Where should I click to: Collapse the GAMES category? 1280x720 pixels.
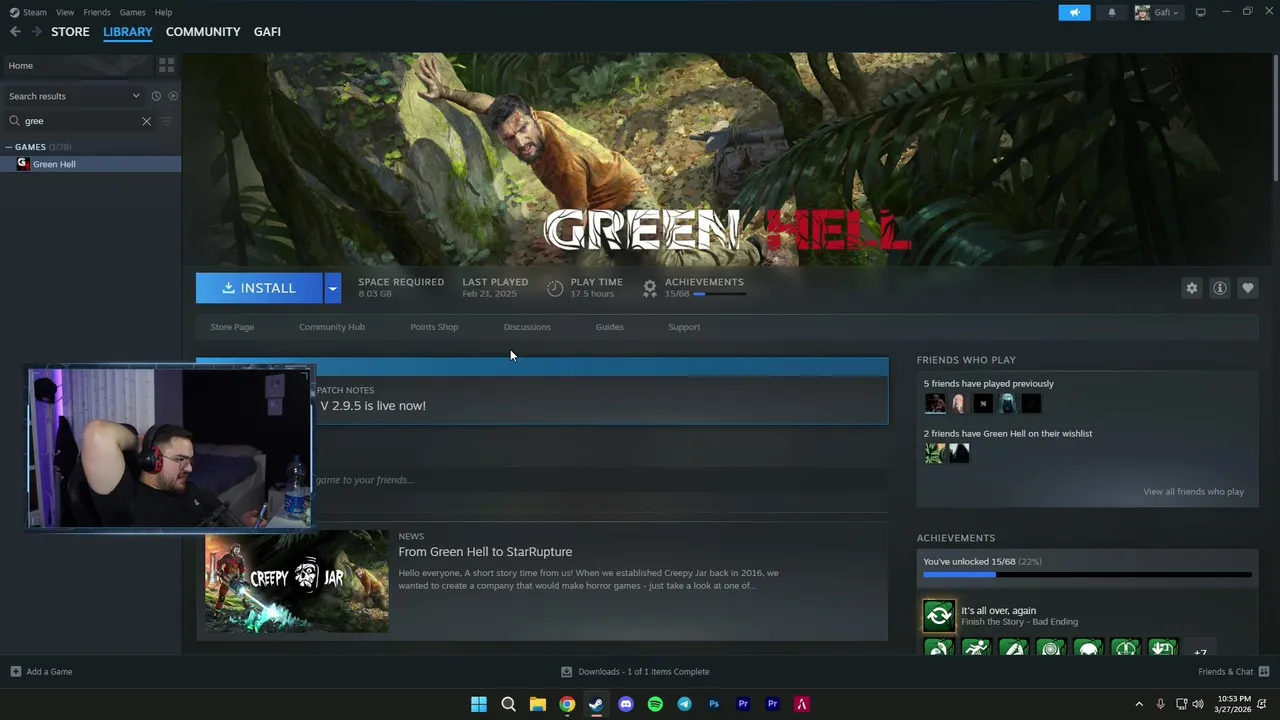(x=9, y=147)
